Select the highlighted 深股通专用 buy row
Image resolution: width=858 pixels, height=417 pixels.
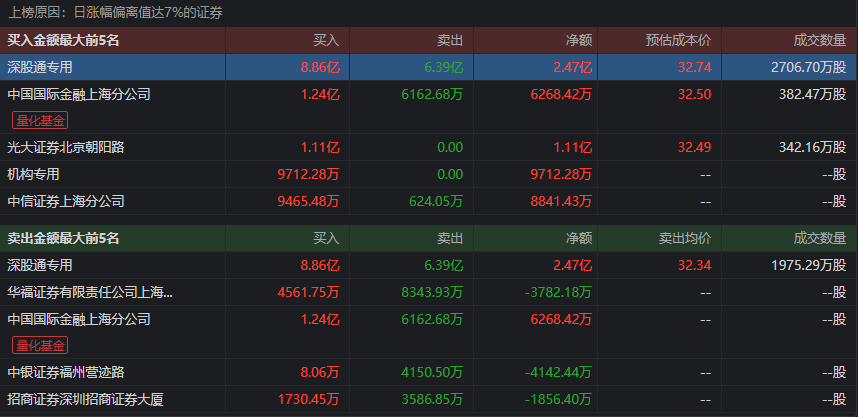click(428, 67)
